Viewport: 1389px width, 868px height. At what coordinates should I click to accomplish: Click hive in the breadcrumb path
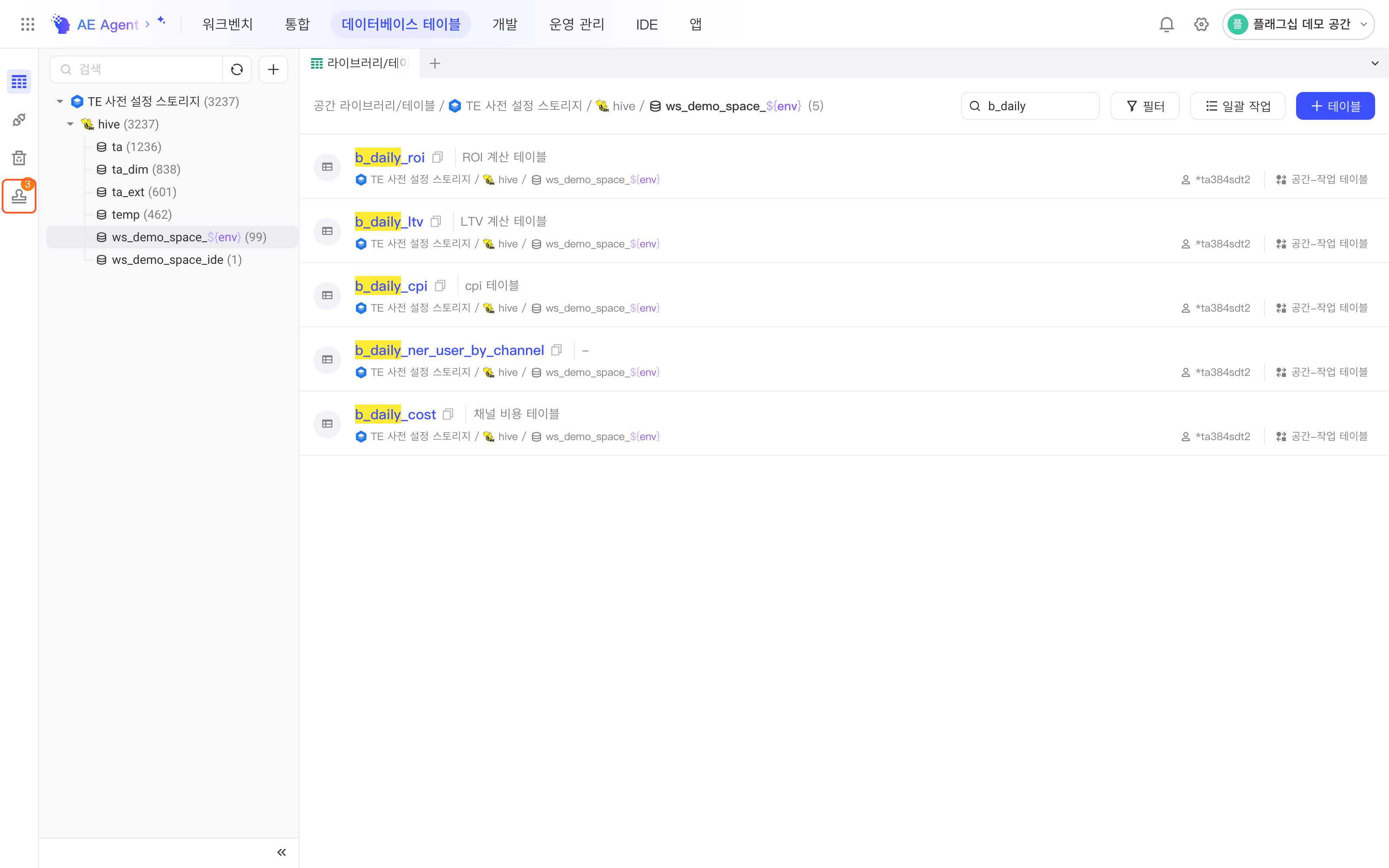click(x=623, y=106)
